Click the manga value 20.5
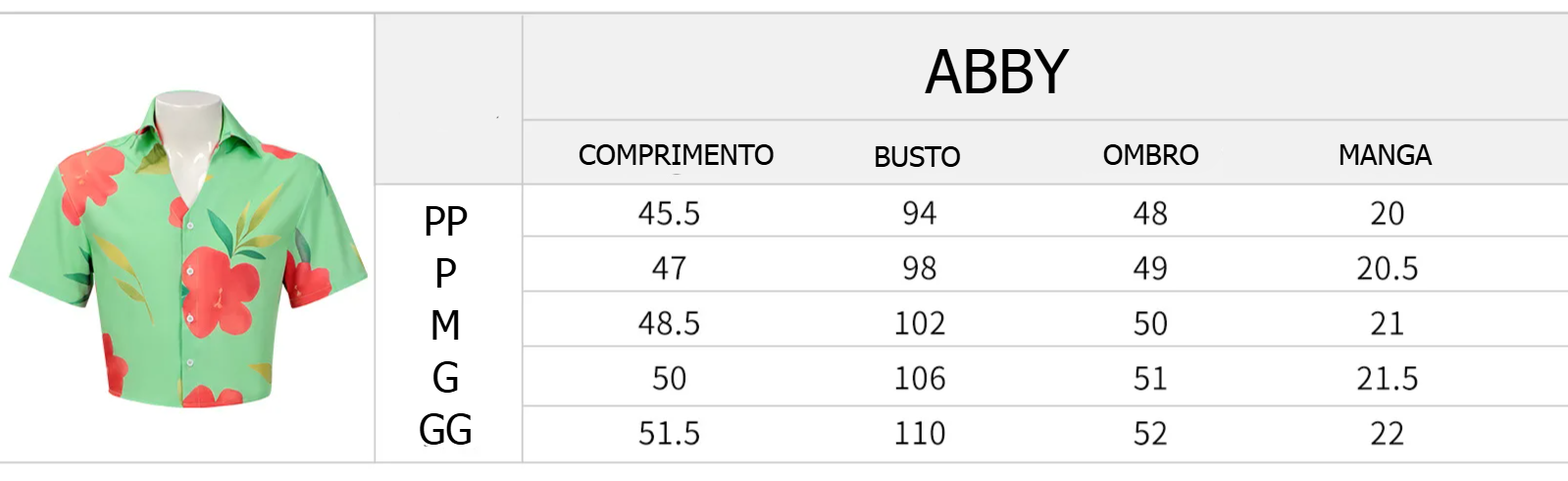This screenshot has height=481, width=1568. [1387, 269]
